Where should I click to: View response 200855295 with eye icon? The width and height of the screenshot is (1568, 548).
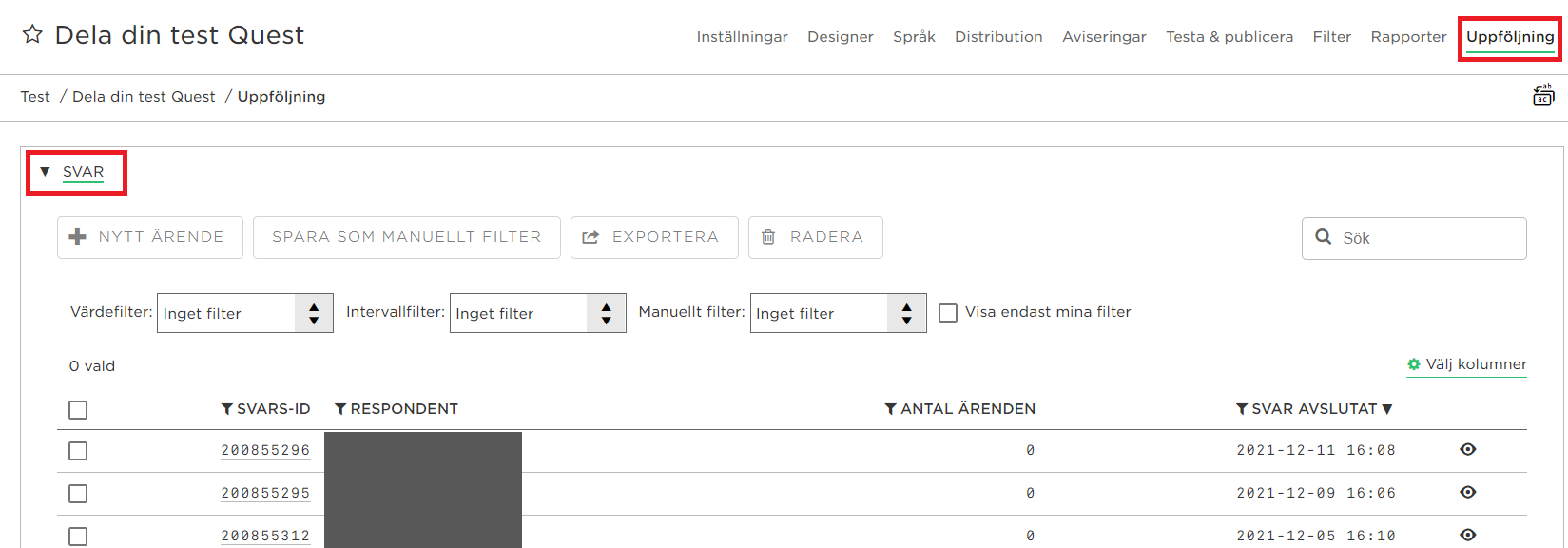pyautogui.click(x=1468, y=492)
